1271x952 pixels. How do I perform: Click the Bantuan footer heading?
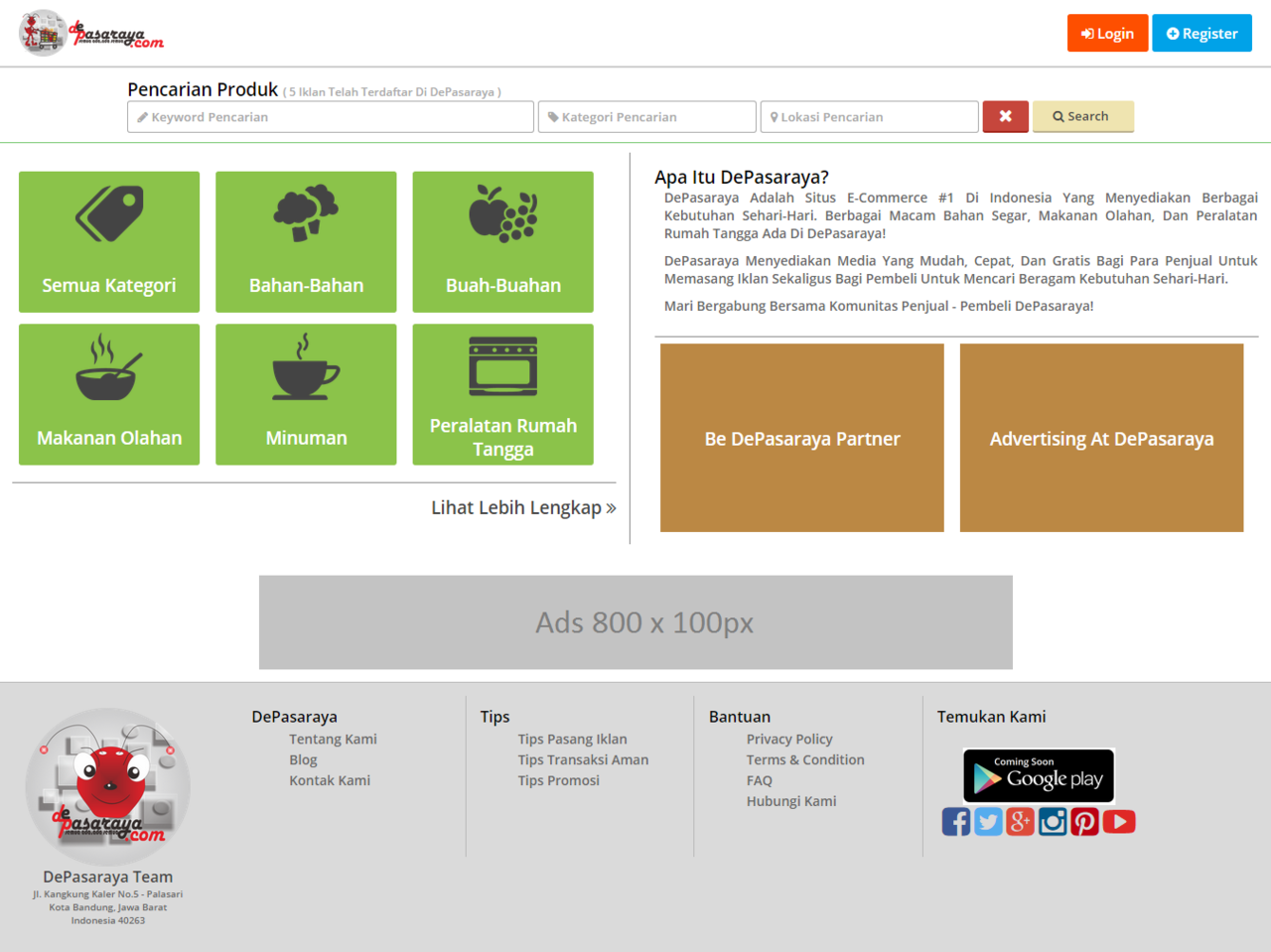pyautogui.click(x=740, y=717)
